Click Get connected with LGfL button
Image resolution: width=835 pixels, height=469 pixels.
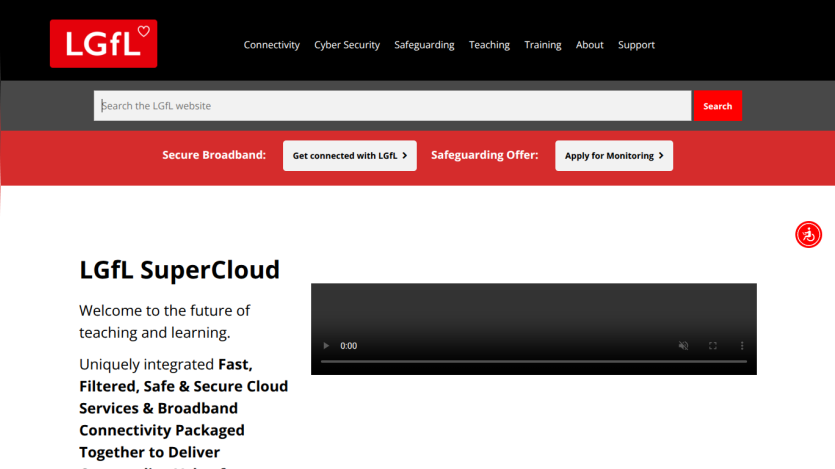(x=349, y=155)
